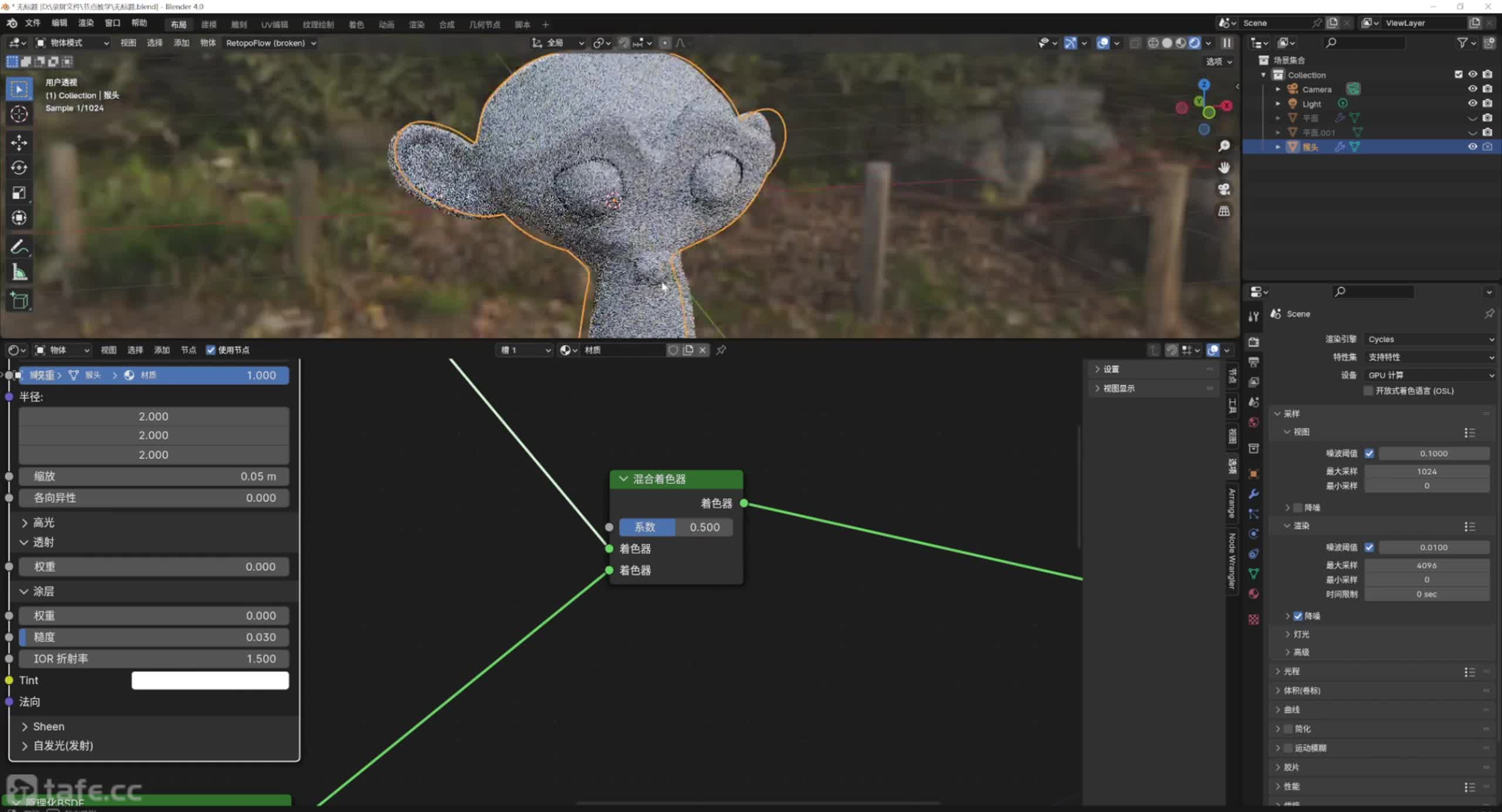Switch to the UV Editing workspace tab

coord(274,25)
